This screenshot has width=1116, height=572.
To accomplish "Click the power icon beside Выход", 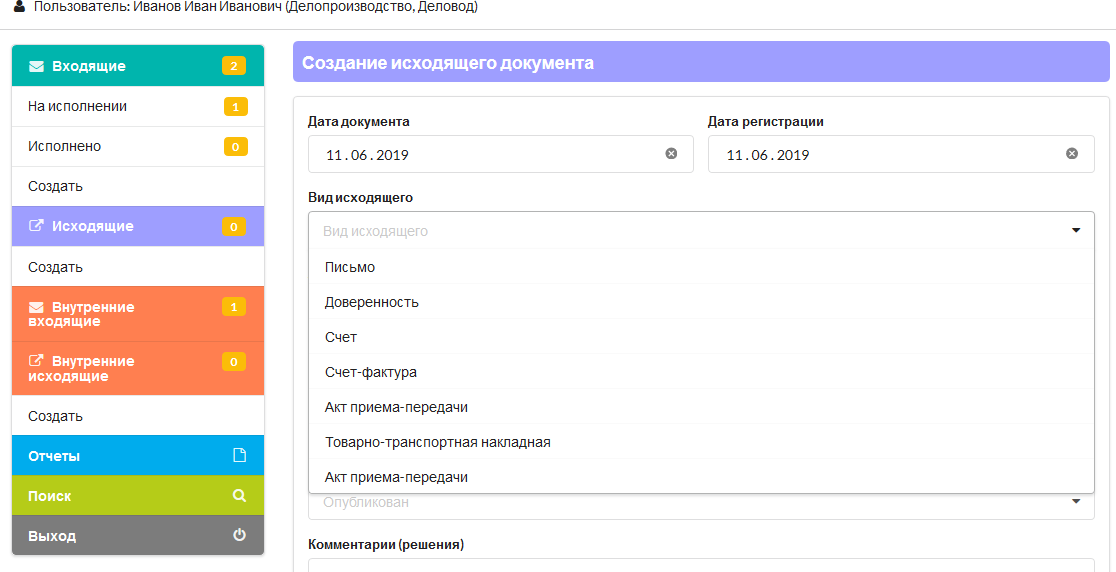I will (240, 535).
